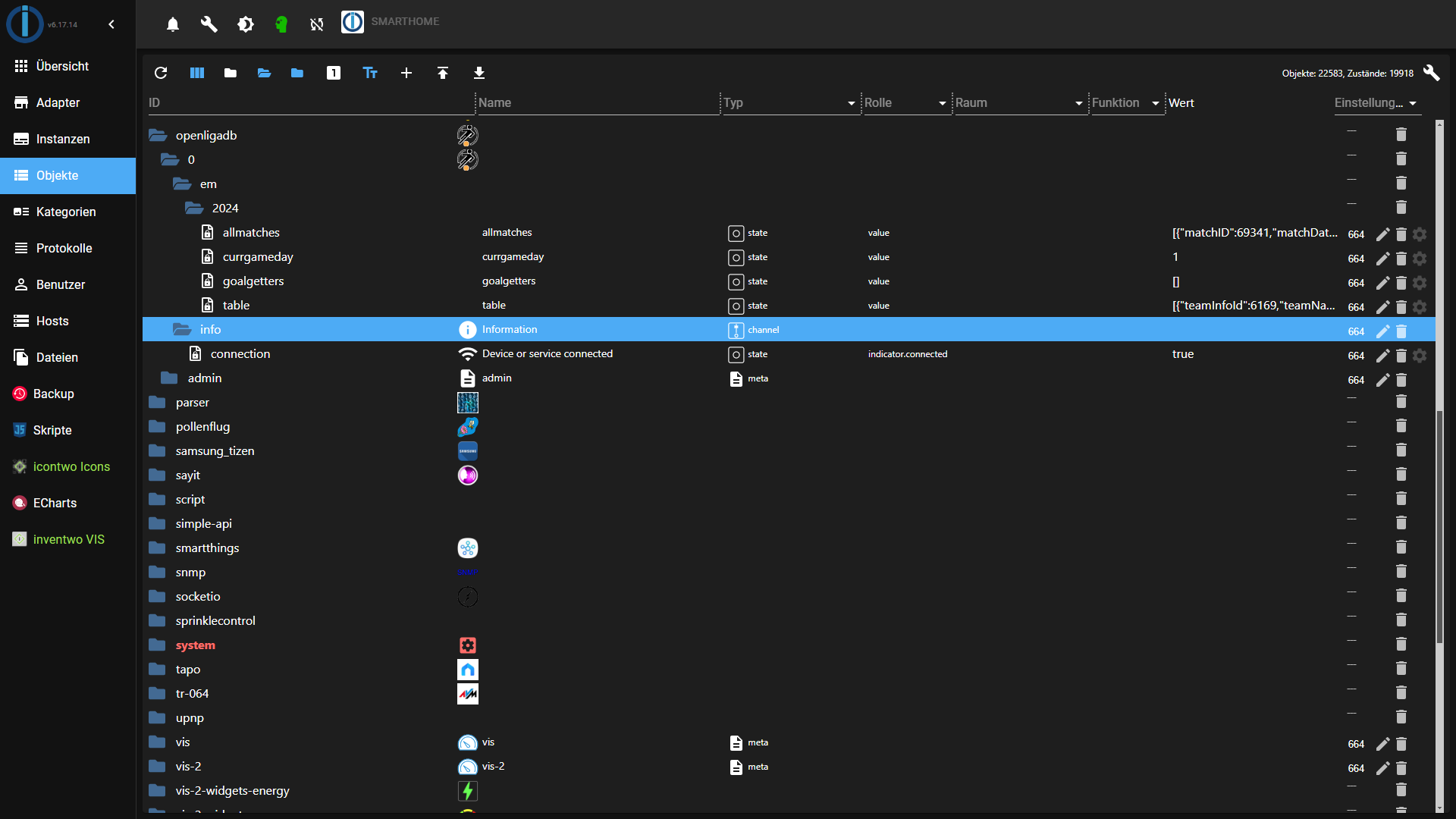Collapse the 2024 folder
Screen dimensions: 1456x819
click(x=194, y=208)
